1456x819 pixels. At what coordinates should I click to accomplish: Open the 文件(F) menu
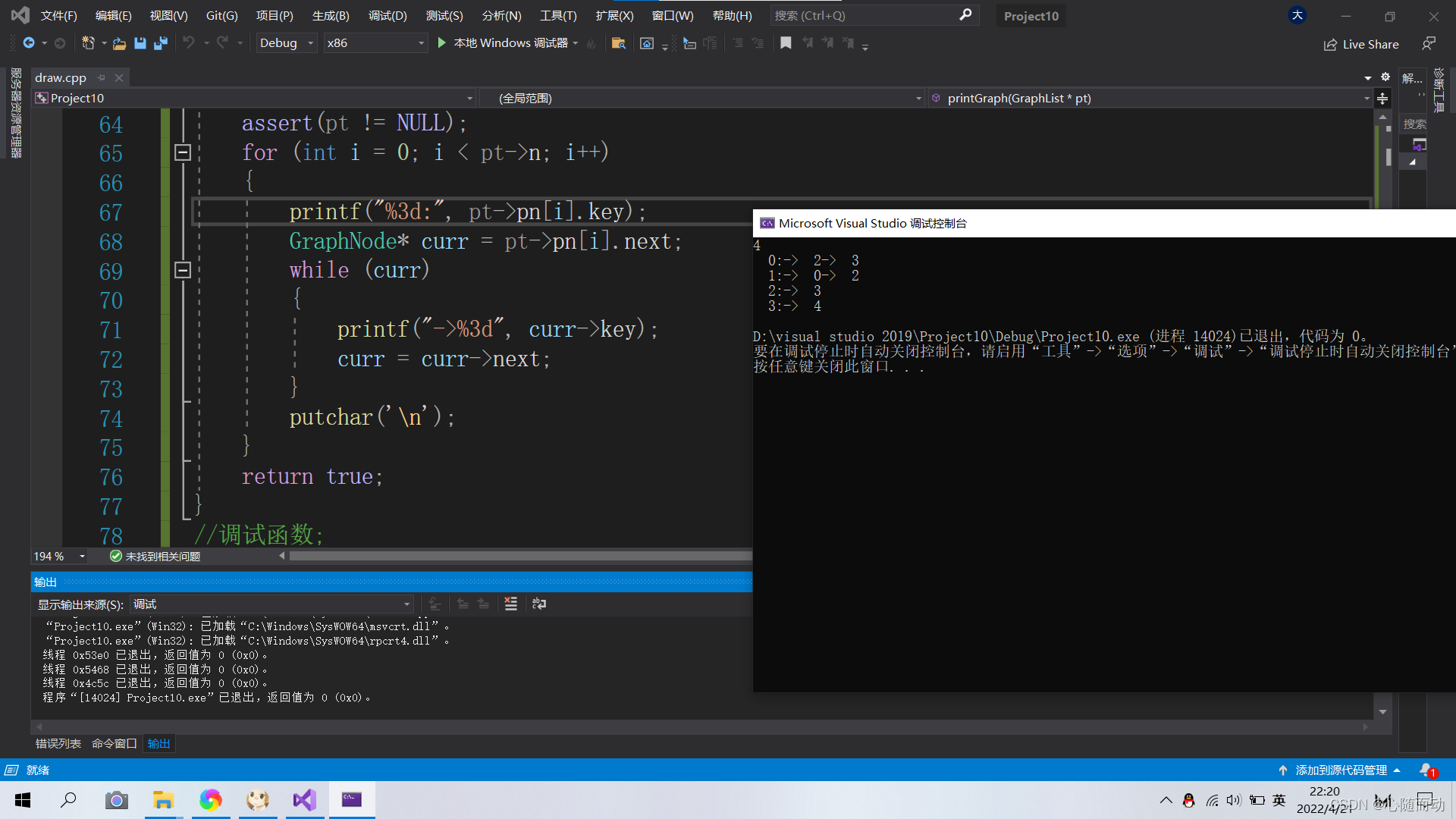pyautogui.click(x=58, y=15)
